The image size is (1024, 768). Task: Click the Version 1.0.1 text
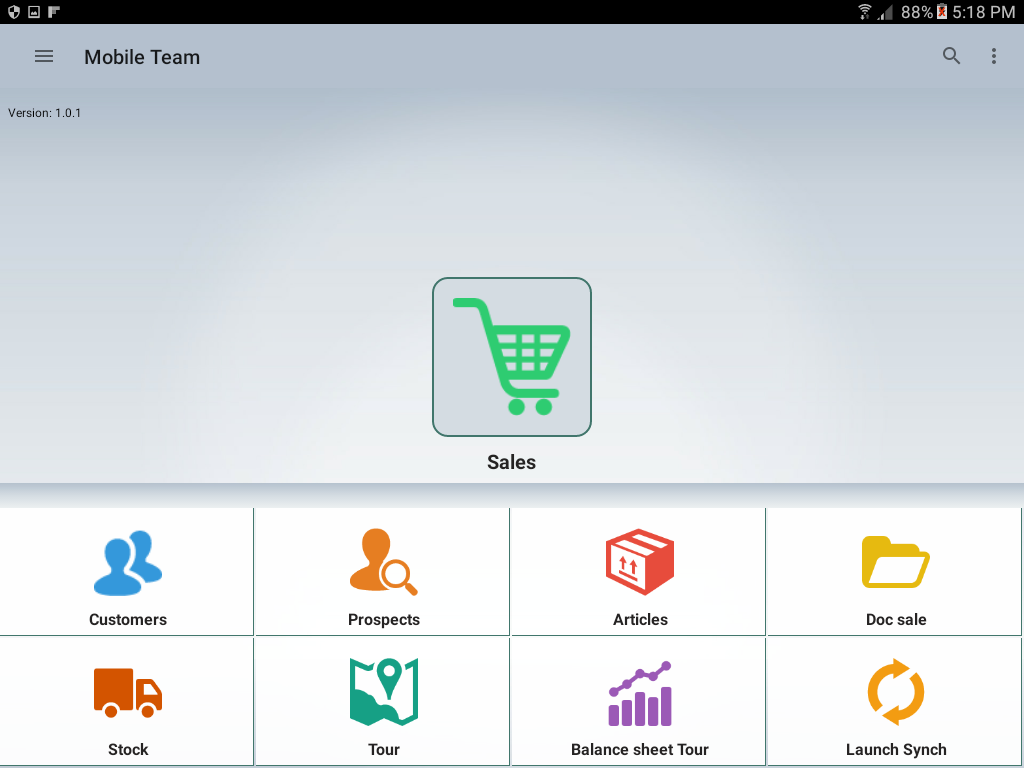(x=44, y=113)
